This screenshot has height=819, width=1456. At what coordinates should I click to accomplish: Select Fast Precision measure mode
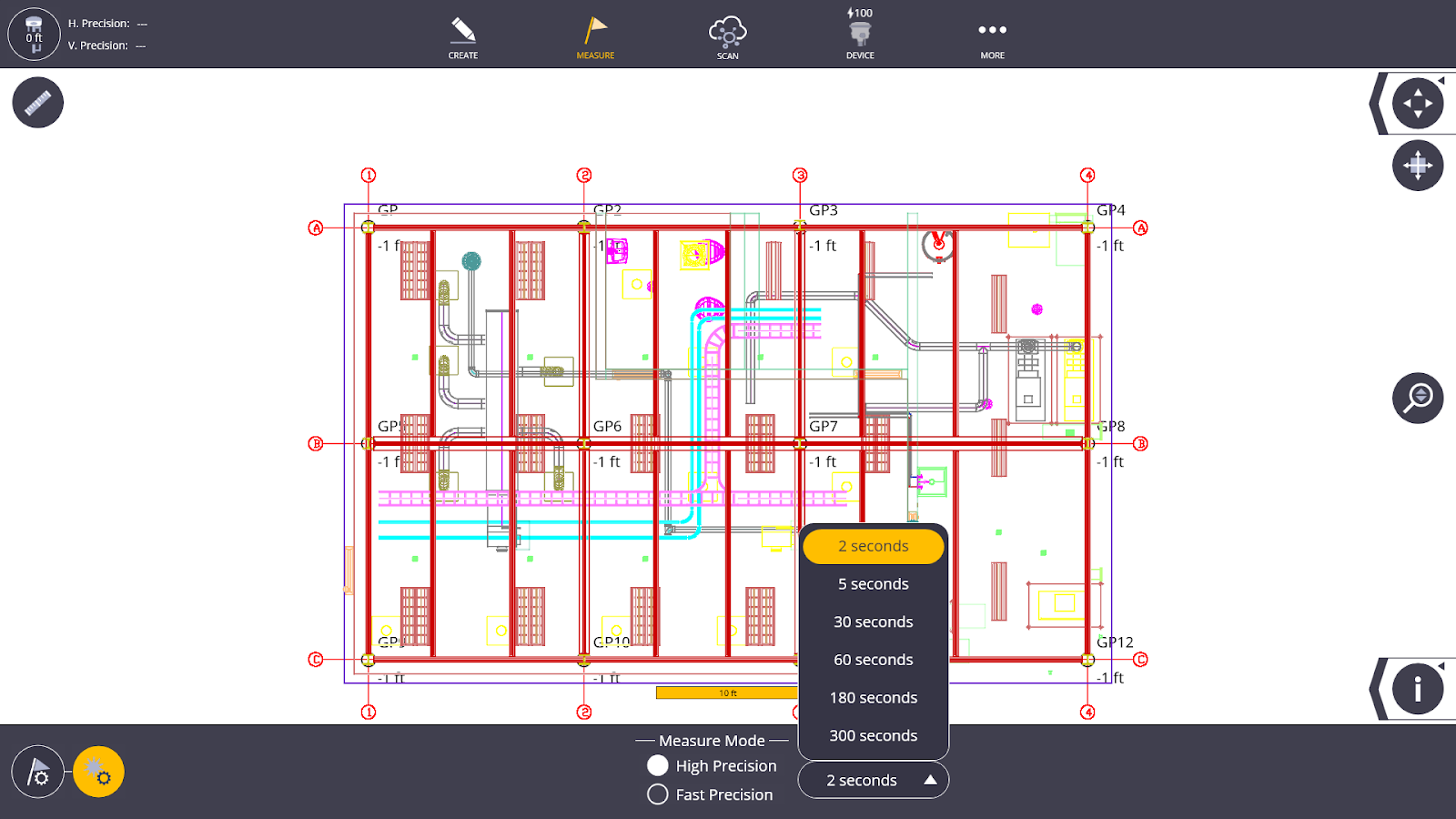tap(658, 794)
